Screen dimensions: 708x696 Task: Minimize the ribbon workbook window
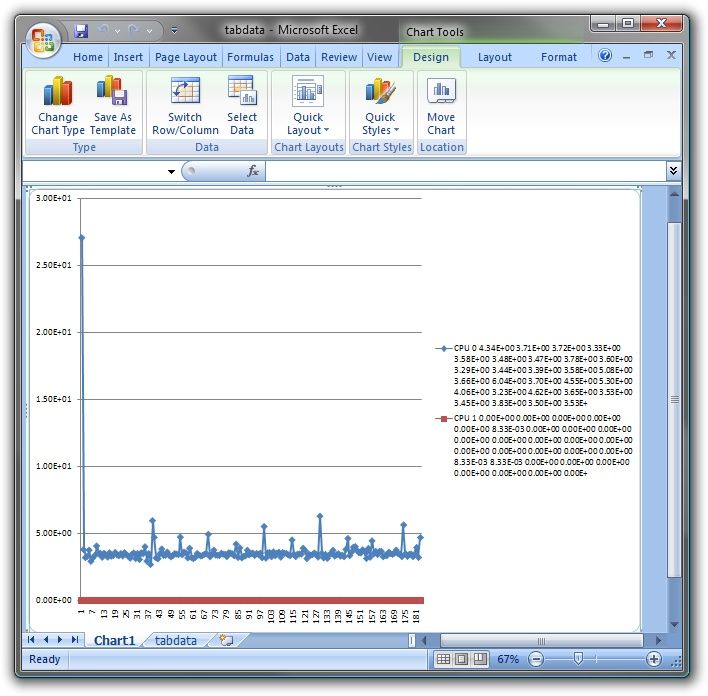[626, 57]
